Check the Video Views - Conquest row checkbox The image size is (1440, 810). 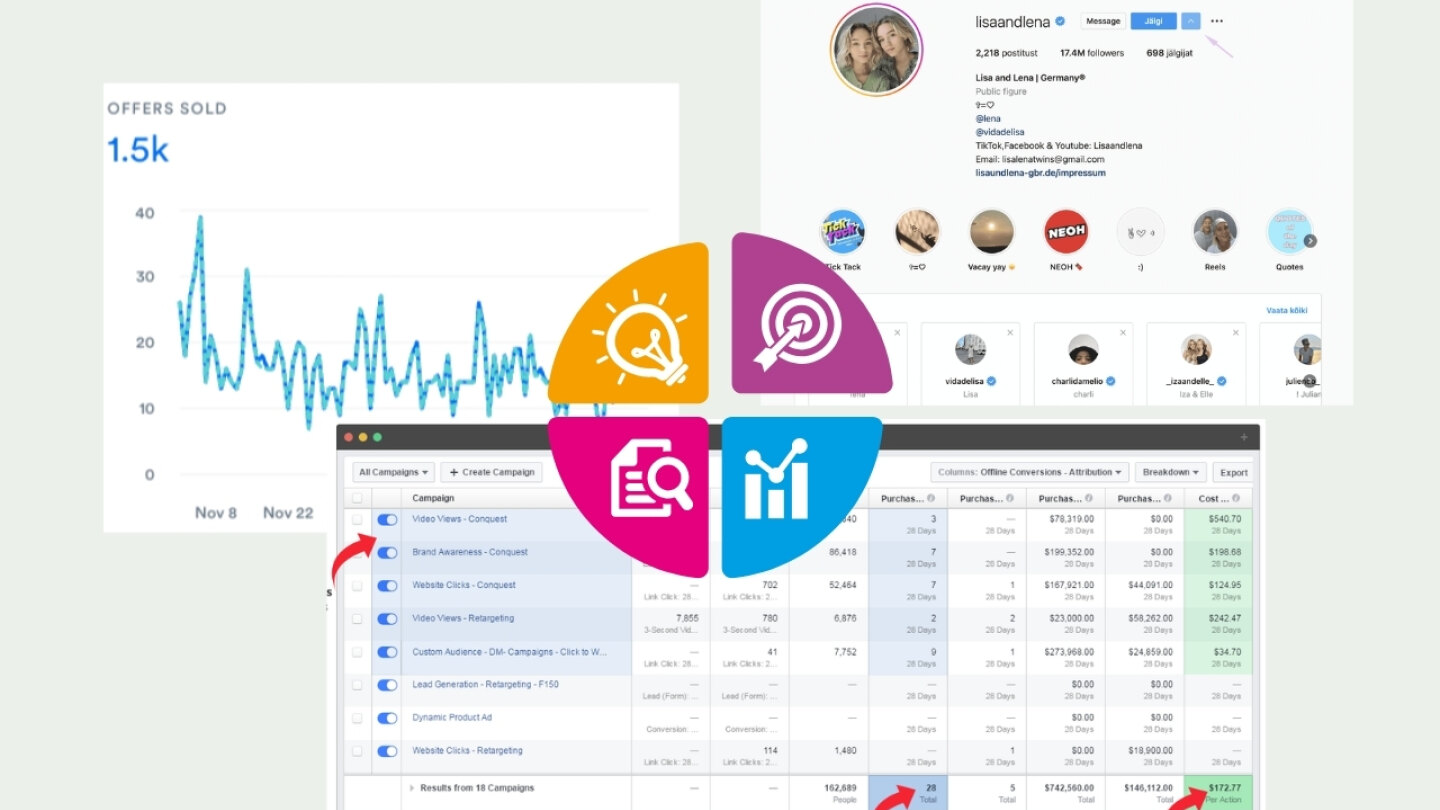coord(357,520)
